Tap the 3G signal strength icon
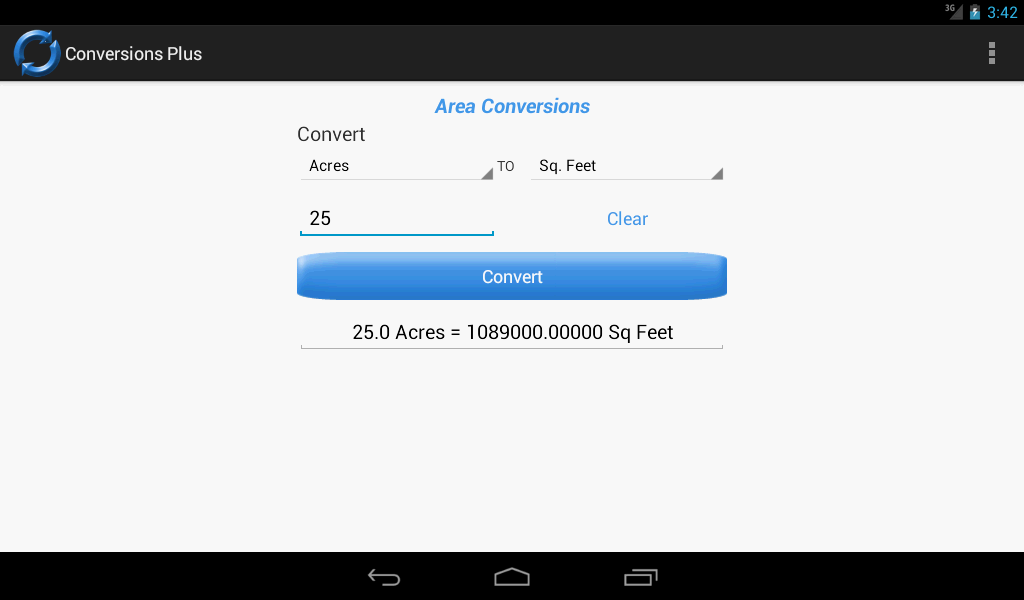Screen dimensions: 1024x600 coord(954,11)
